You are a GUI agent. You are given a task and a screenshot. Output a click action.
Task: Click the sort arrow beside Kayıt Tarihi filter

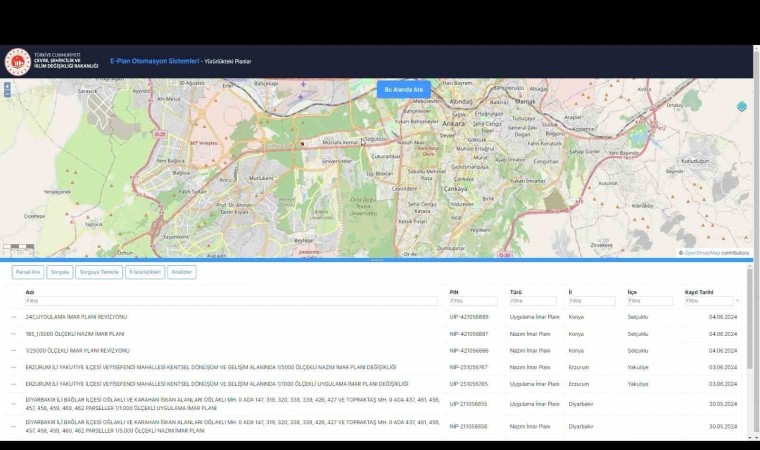738,301
